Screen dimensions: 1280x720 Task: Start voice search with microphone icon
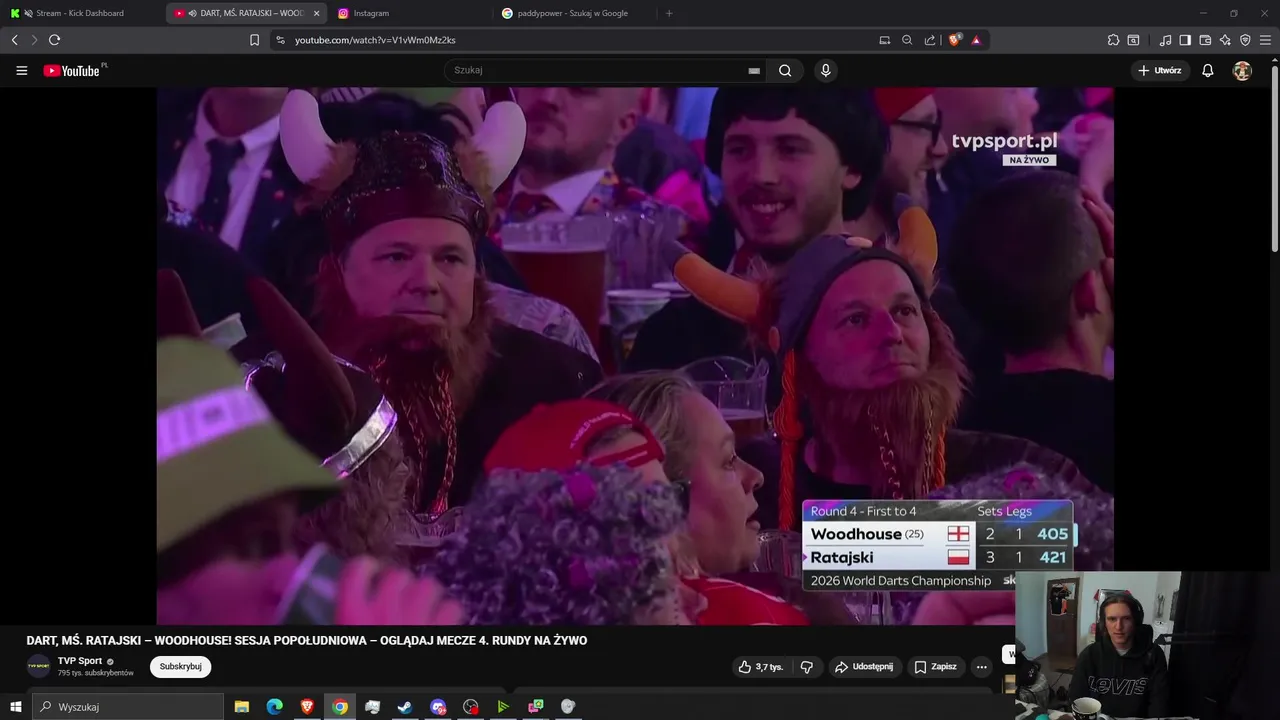point(825,71)
